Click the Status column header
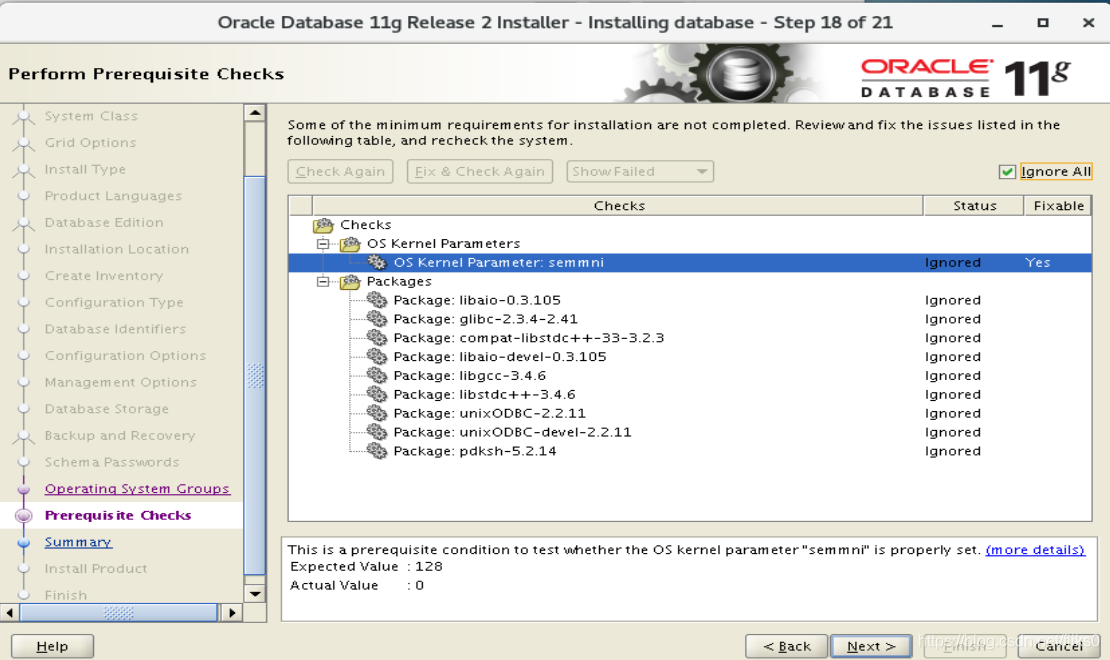This screenshot has height=660, width=1110. [974, 205]
